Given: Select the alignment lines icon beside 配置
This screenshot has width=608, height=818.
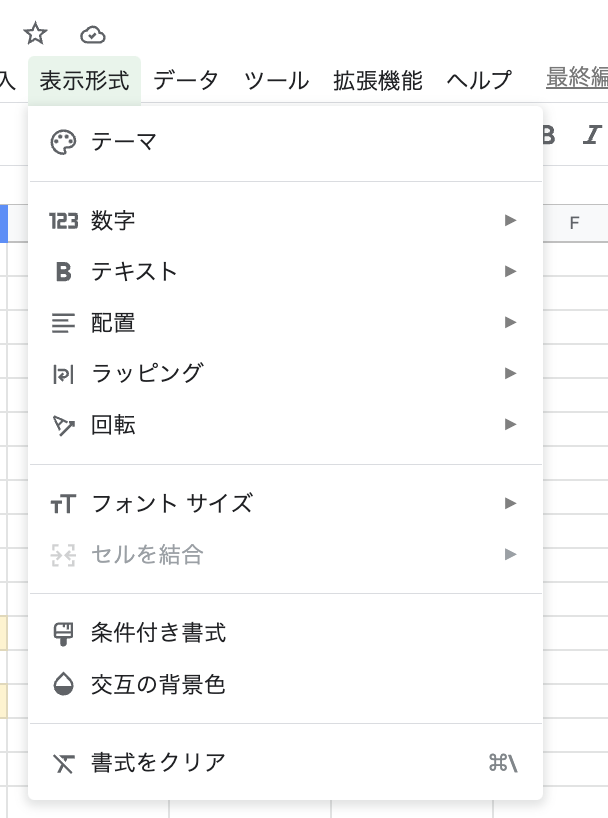Looking at the screenshot, I should 63,322.
